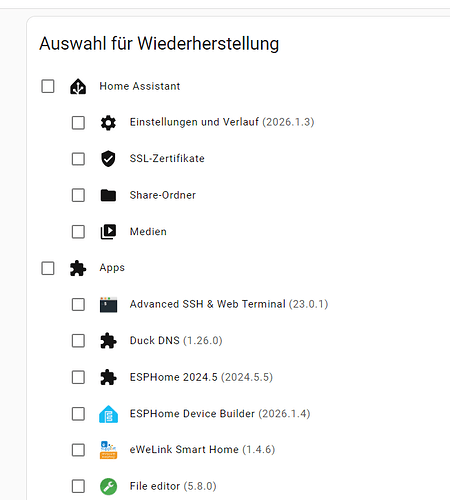Click the File editor (5.8.0) label
Image resolution: width=450 pixels, height=500 pixels.
[x=173, y=486]
